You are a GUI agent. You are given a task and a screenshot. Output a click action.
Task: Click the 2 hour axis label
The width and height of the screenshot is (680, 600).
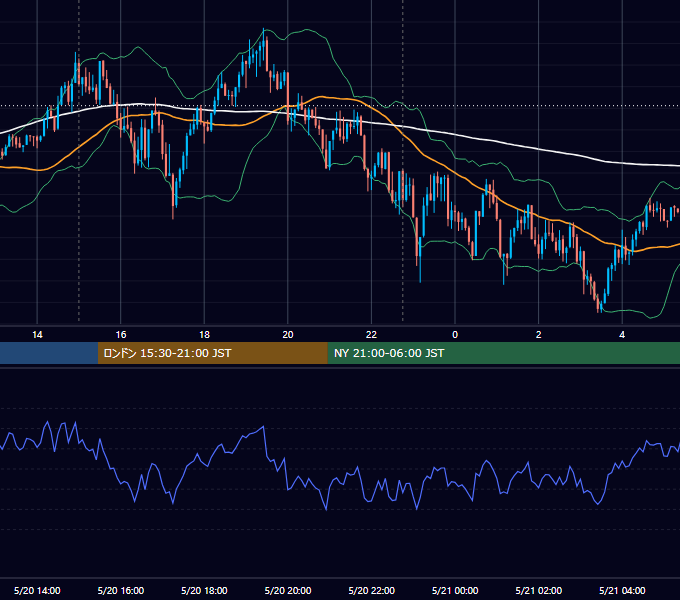539,335
